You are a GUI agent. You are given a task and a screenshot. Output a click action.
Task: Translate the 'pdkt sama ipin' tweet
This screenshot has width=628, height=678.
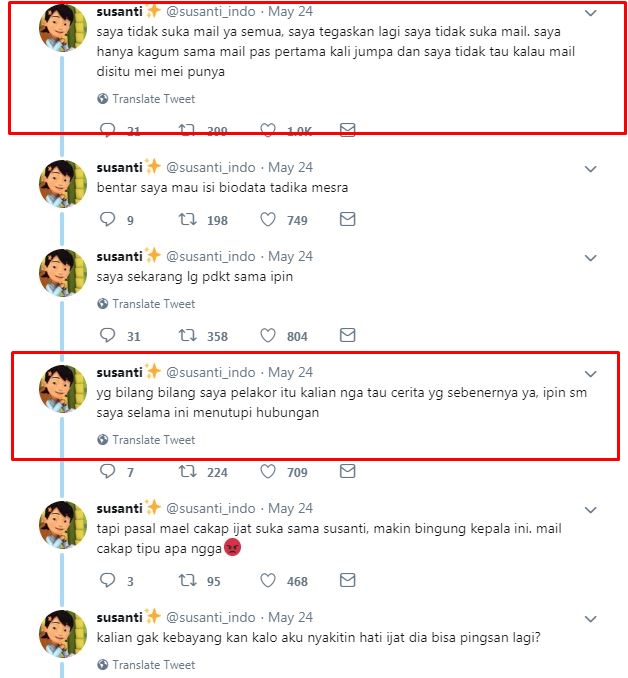click(x=153, y=304)
